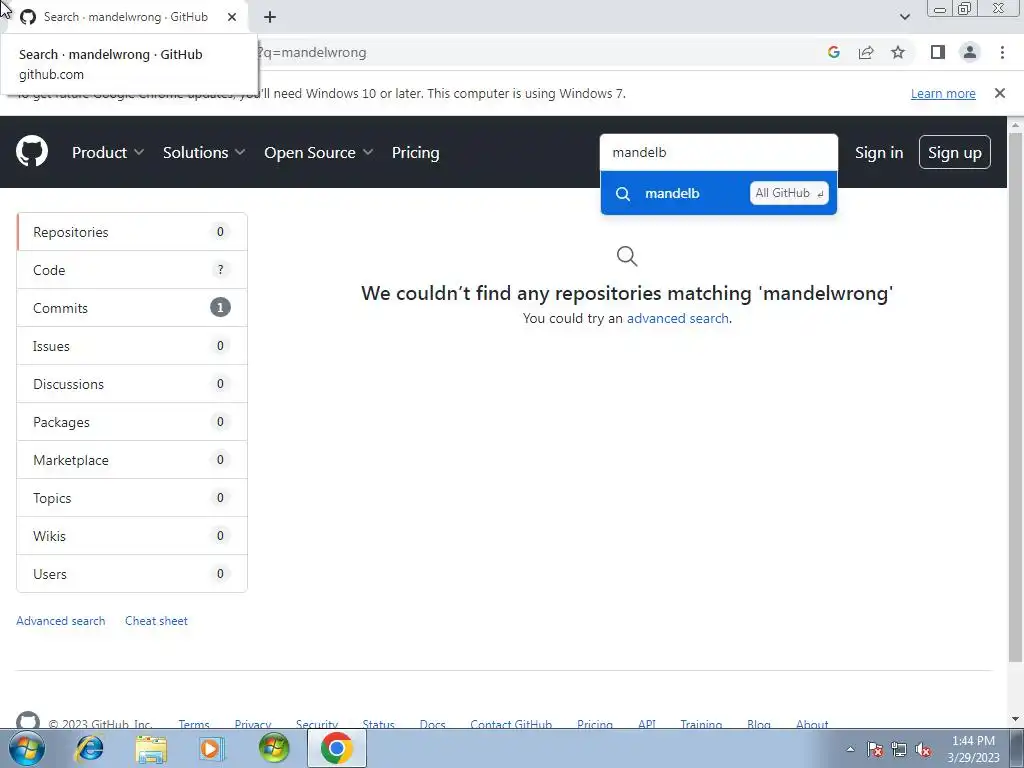Select the Repositories results filter
1024x768 pixels.
[x=132, y=232]
